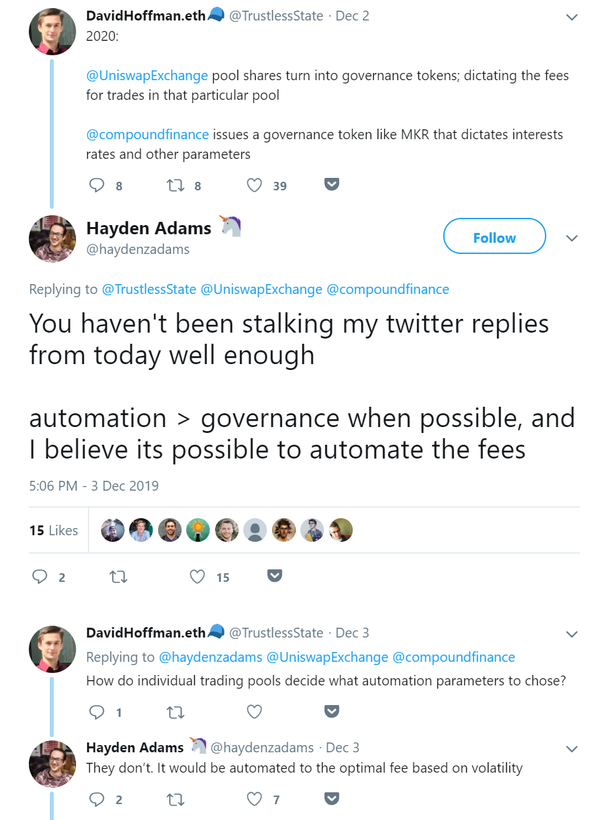View the 15 Likes list

(x=53, y=530)
